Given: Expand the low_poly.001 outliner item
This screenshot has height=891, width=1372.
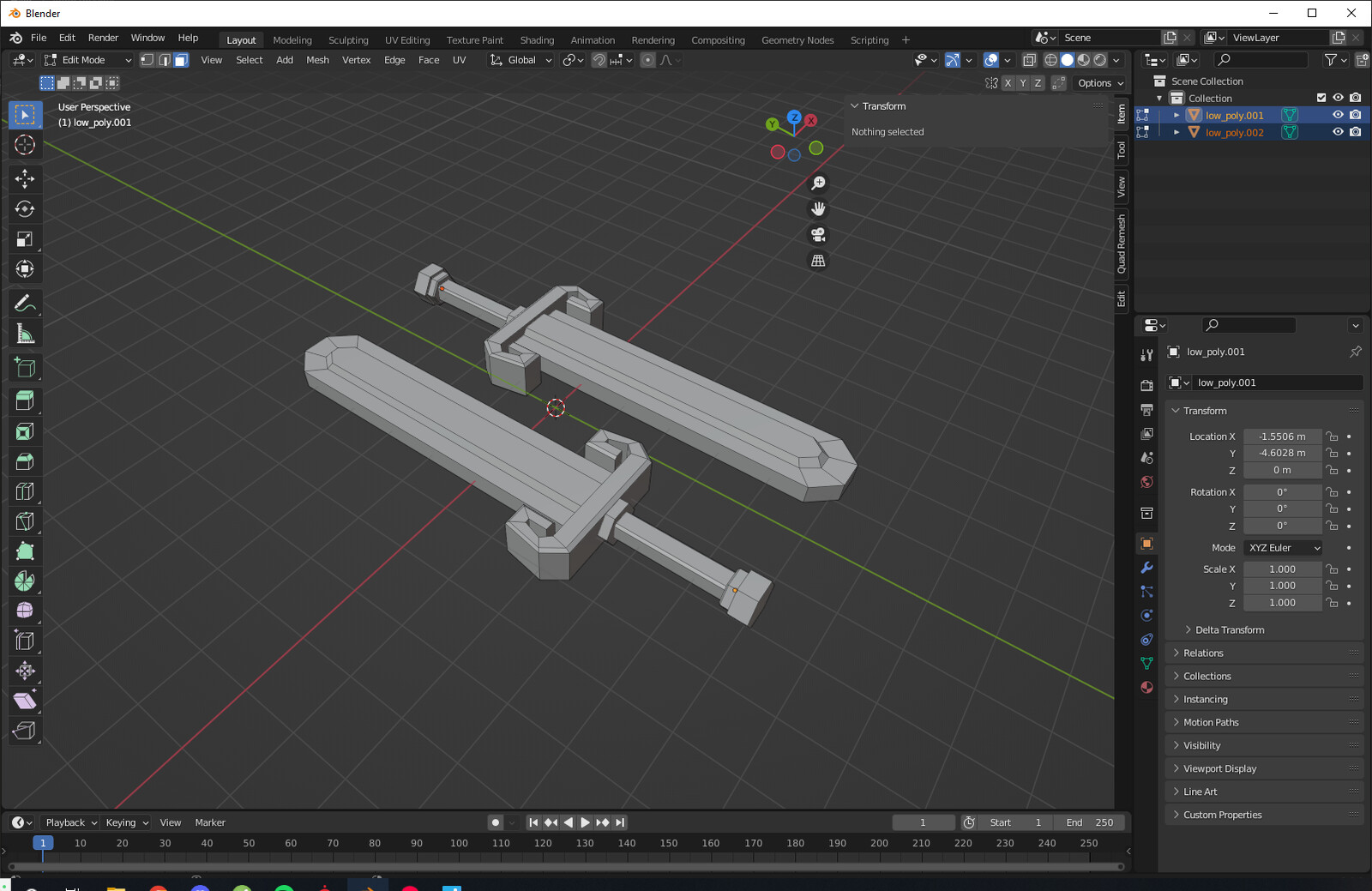Looking at the screenshot, I should pos(1176,114).
